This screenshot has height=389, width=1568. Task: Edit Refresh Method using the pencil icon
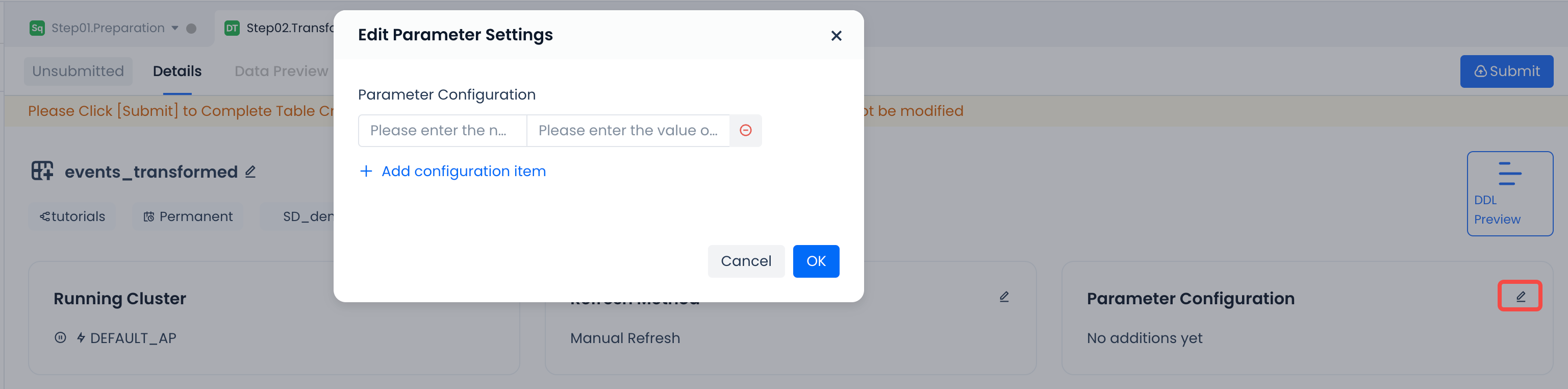[x=1004, y=297]
